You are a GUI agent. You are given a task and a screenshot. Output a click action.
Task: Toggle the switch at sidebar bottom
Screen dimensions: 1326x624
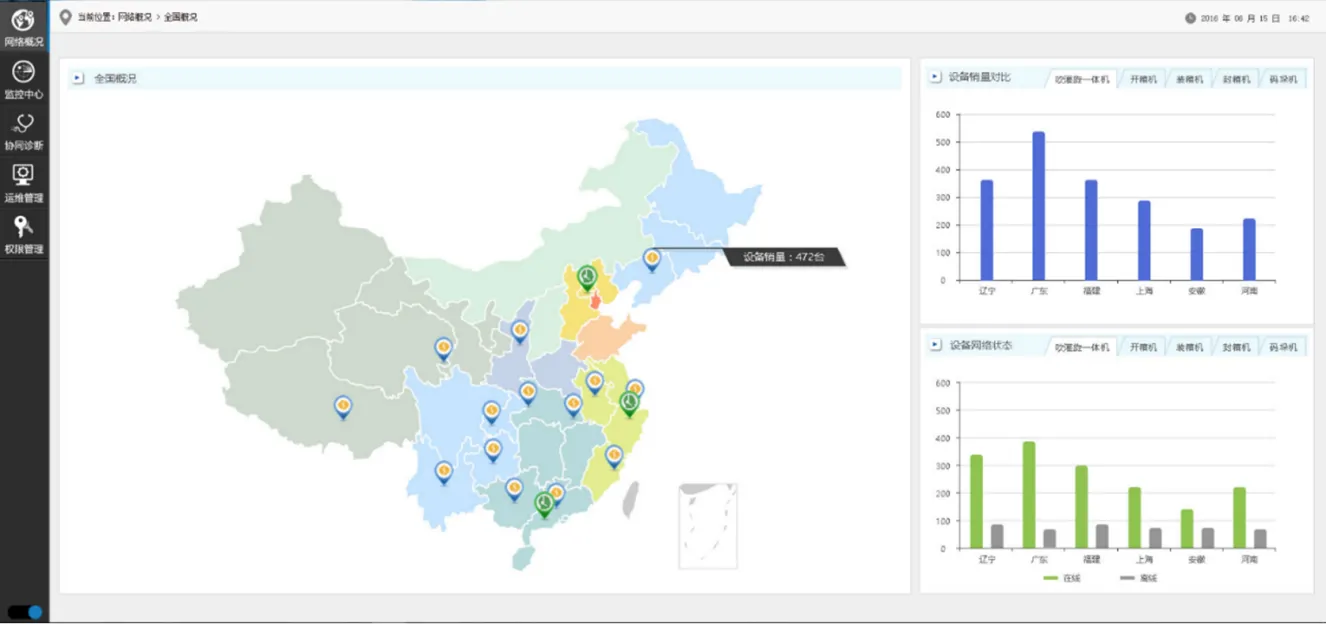pyautogui.click(x=25, y=612)
